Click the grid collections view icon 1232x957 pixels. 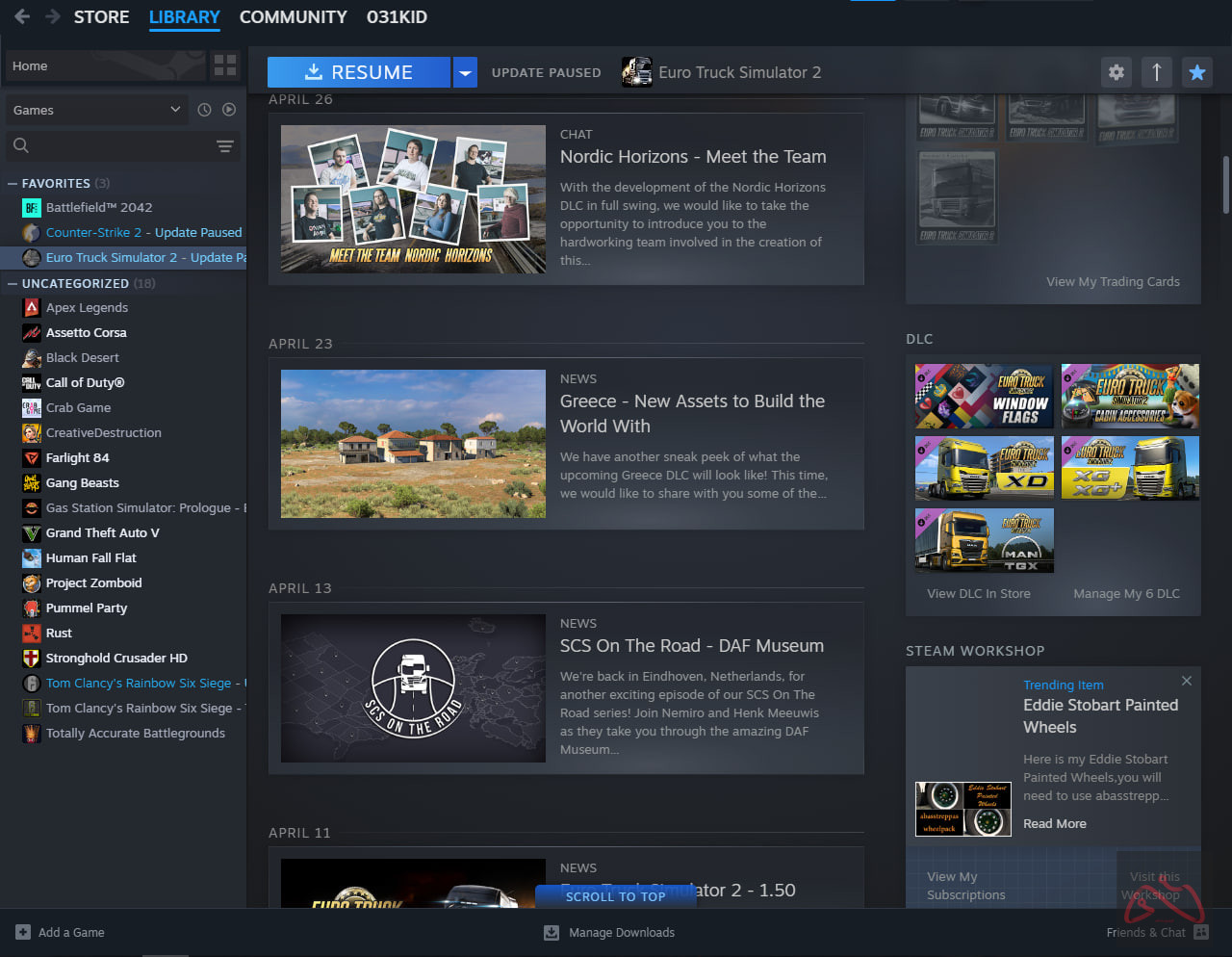point(225,65)
